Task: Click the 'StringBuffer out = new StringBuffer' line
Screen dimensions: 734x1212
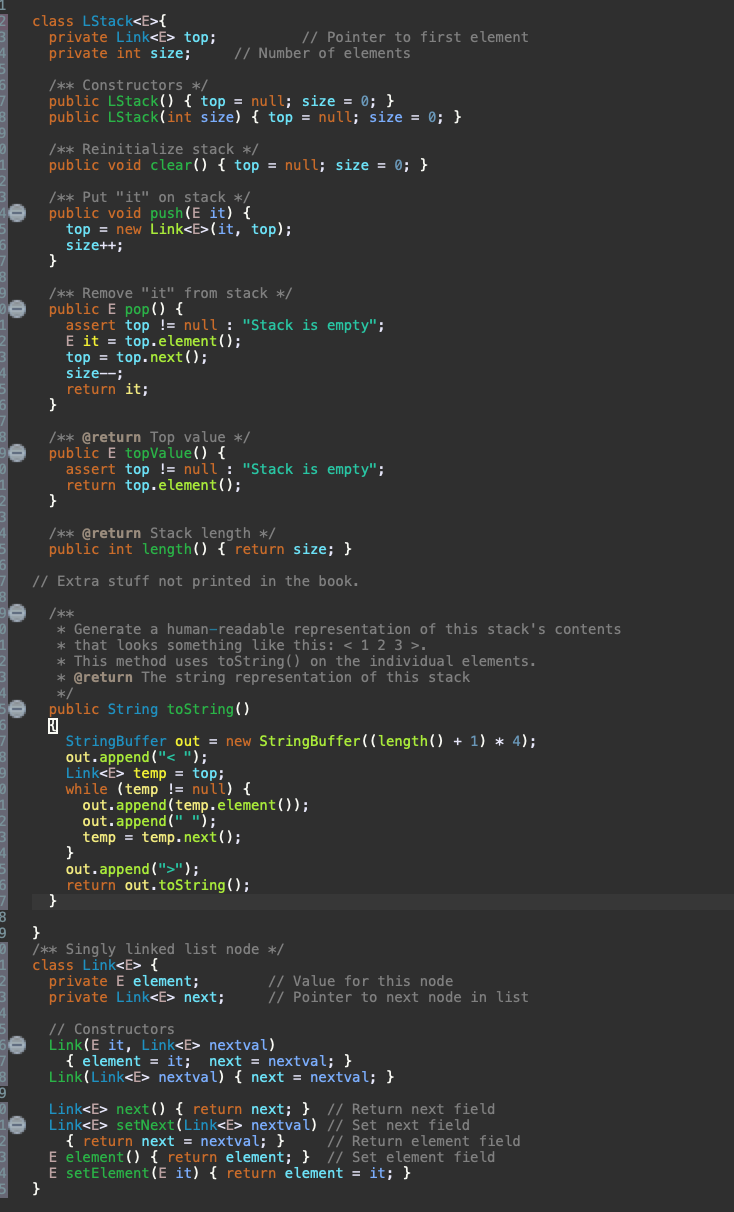Action: [301, 741]
